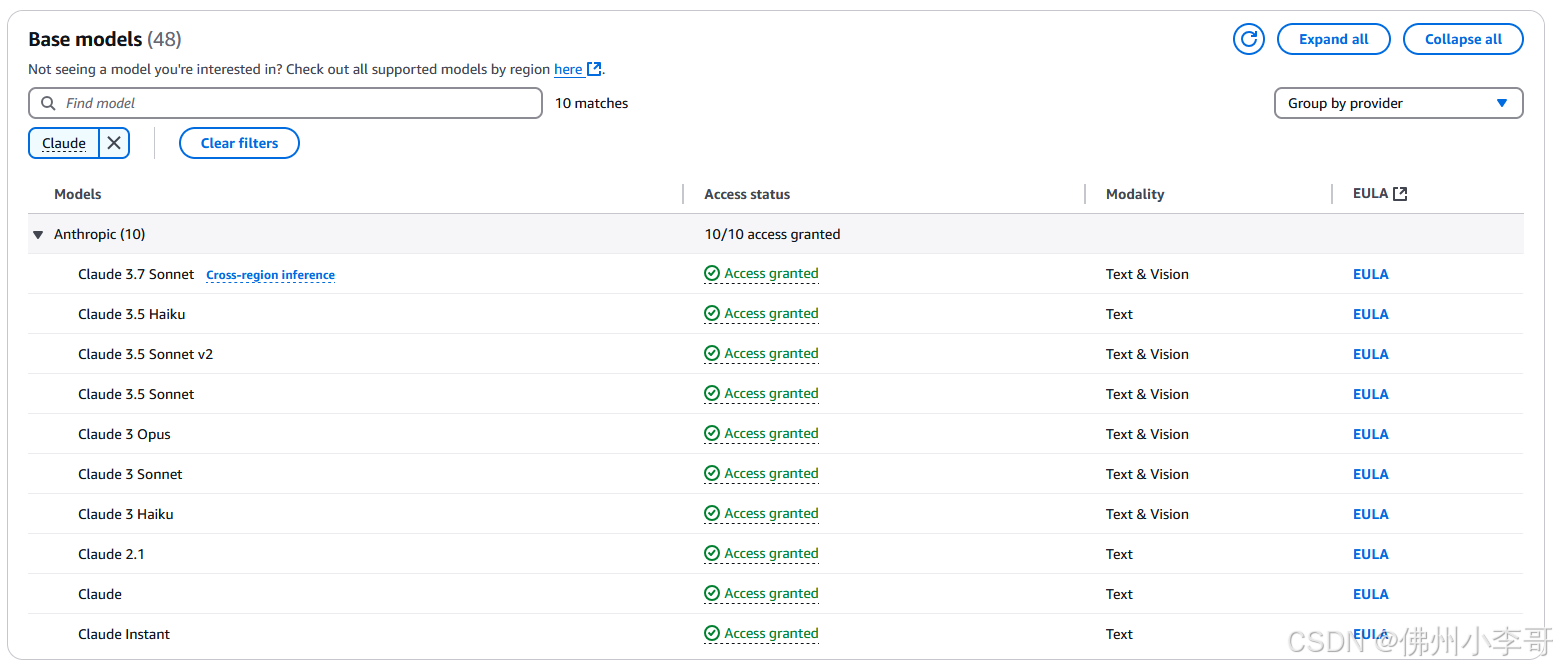Click Clear filters button
This screenshot has height=669, width=1557.
tap(239, 143)
